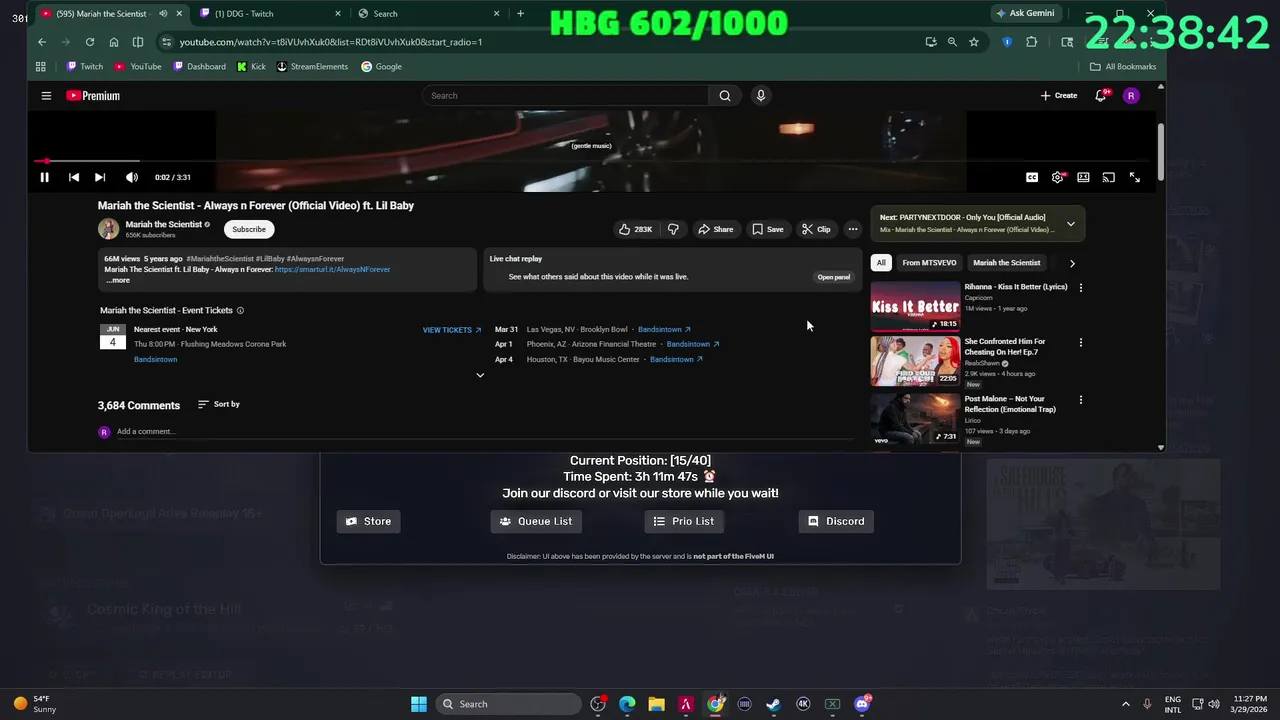Skip to the previous video
This screenshot has width=1280, height=720.
tap(73, 177)
